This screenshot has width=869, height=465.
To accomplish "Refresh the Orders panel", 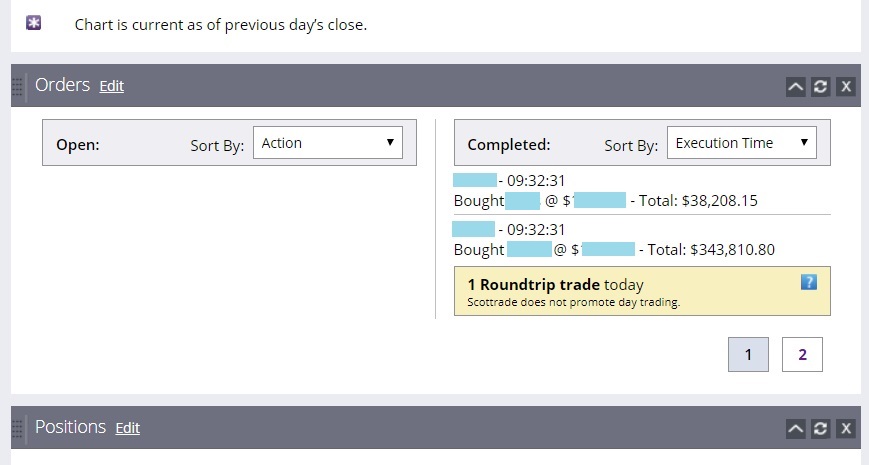I will [x=821, y=87].
